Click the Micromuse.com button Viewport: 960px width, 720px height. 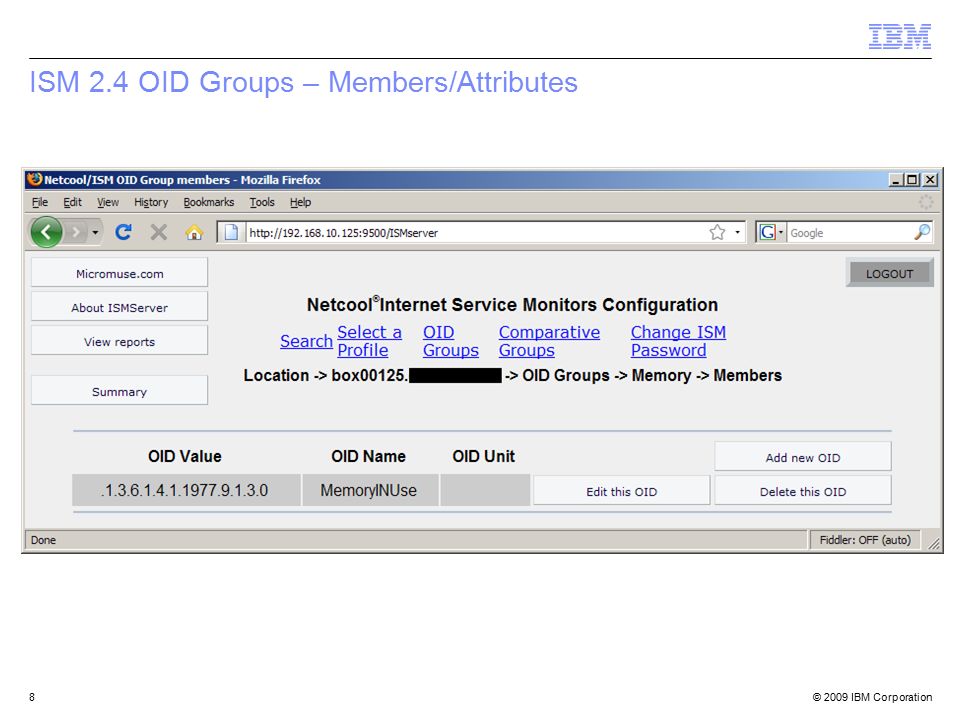click(x=119, y=272)
